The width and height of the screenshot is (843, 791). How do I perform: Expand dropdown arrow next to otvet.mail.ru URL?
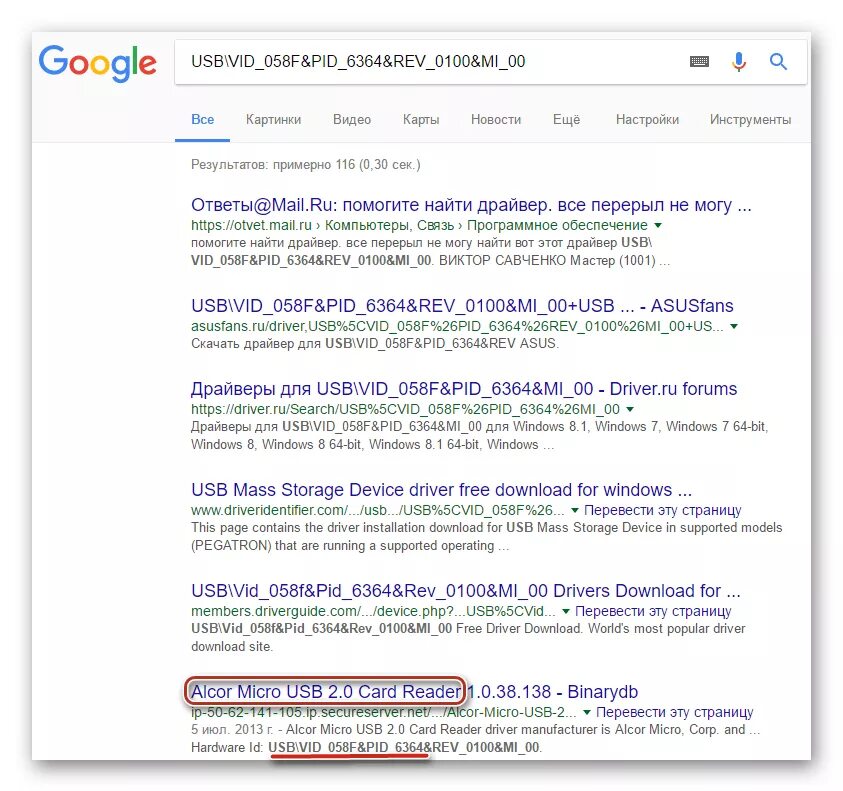(x=658, y=225)
